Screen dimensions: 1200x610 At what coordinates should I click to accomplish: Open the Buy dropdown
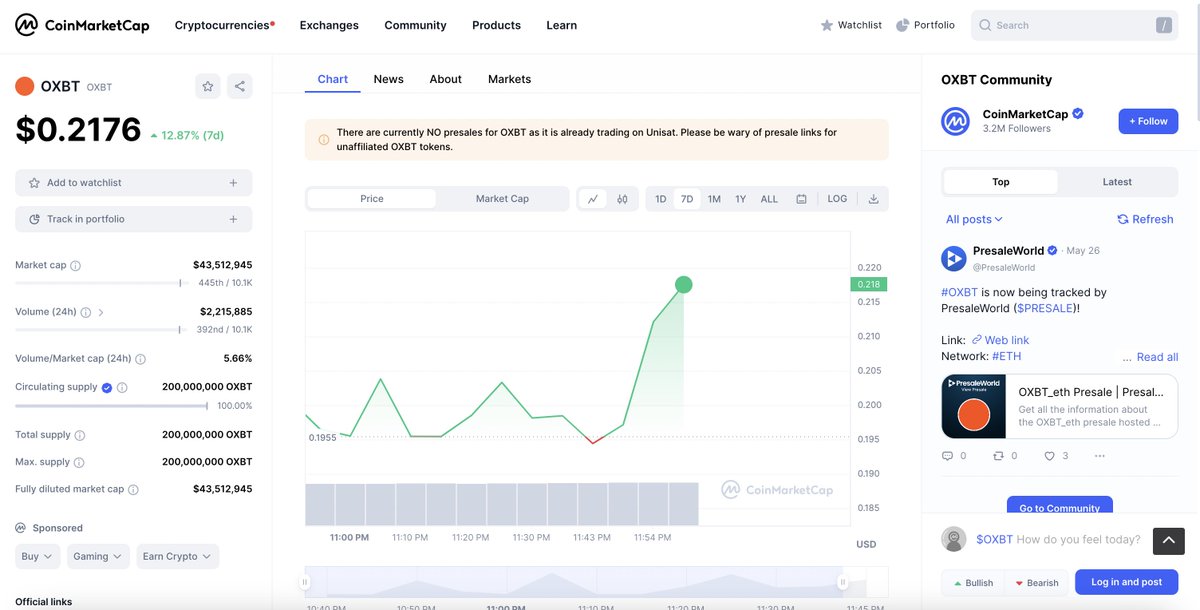(38, 557)
